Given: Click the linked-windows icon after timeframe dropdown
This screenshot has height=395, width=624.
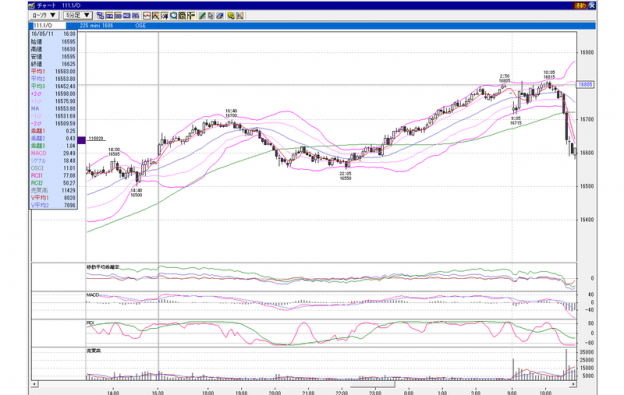Looking at the screenshot, I should [x=100, y=16].
